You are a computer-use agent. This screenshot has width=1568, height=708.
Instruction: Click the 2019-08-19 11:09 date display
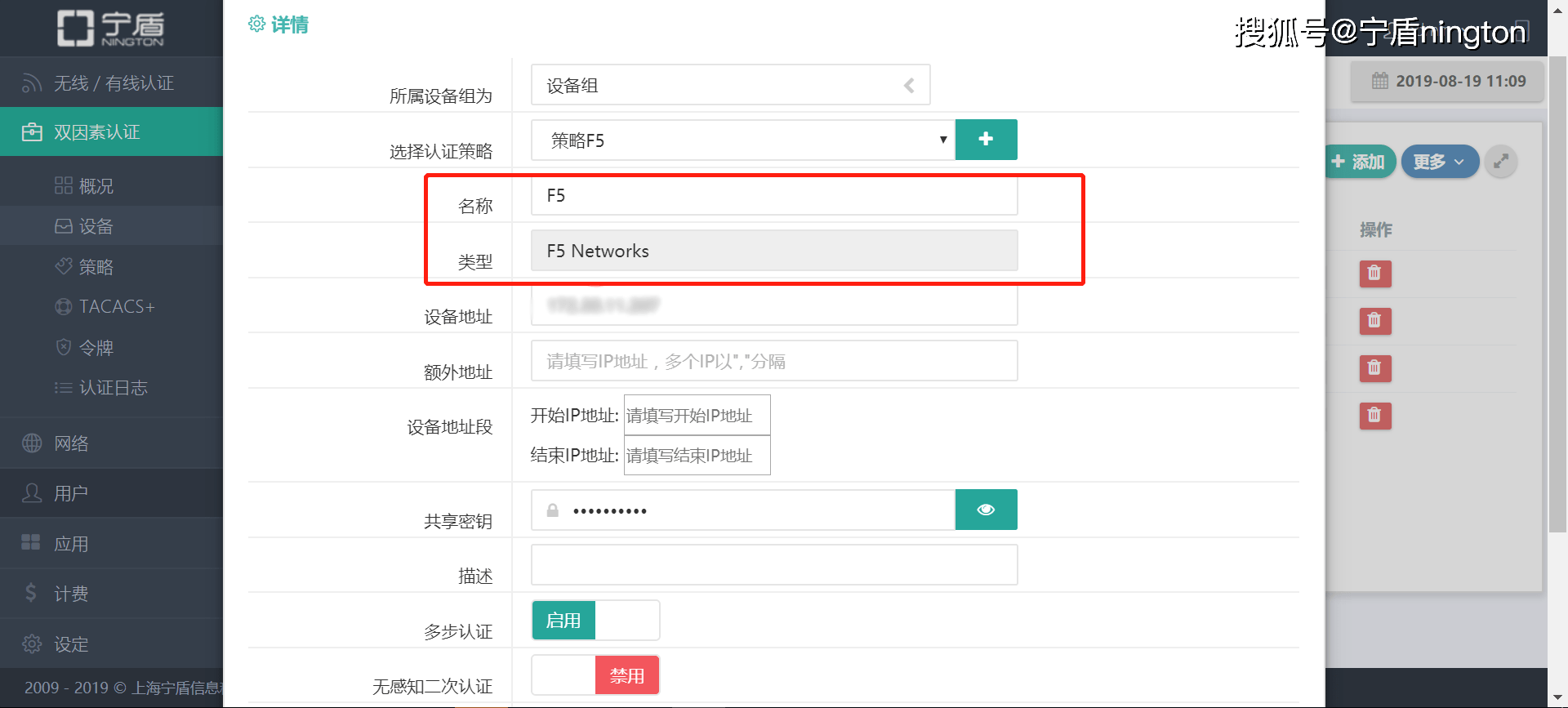1448,81
